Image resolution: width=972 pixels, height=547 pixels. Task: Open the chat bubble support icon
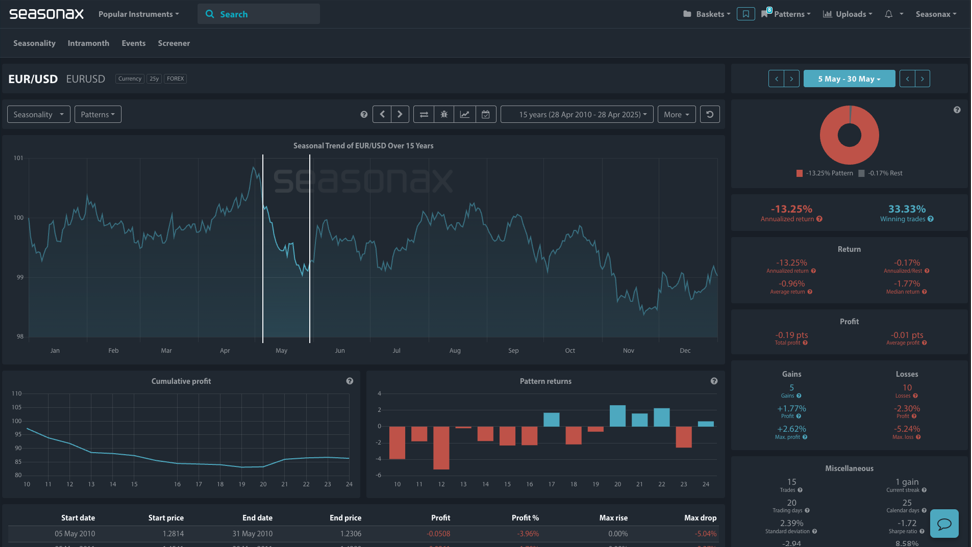click(x=944, y=524)
